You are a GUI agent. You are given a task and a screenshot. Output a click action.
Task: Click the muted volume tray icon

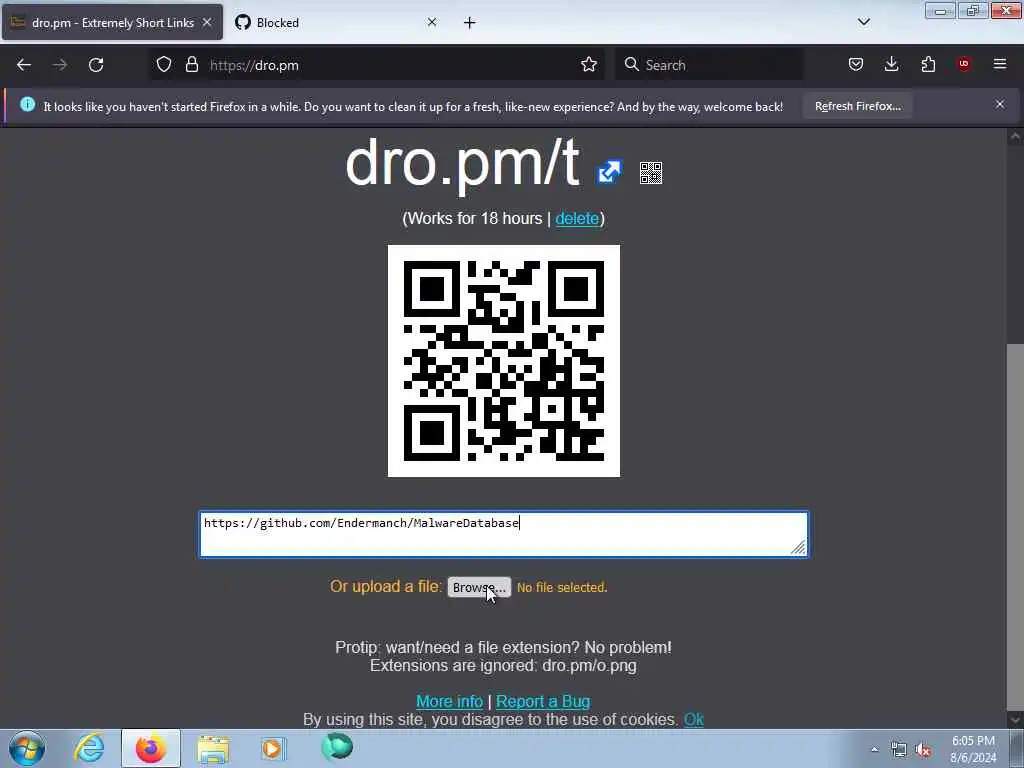[923, 750]
